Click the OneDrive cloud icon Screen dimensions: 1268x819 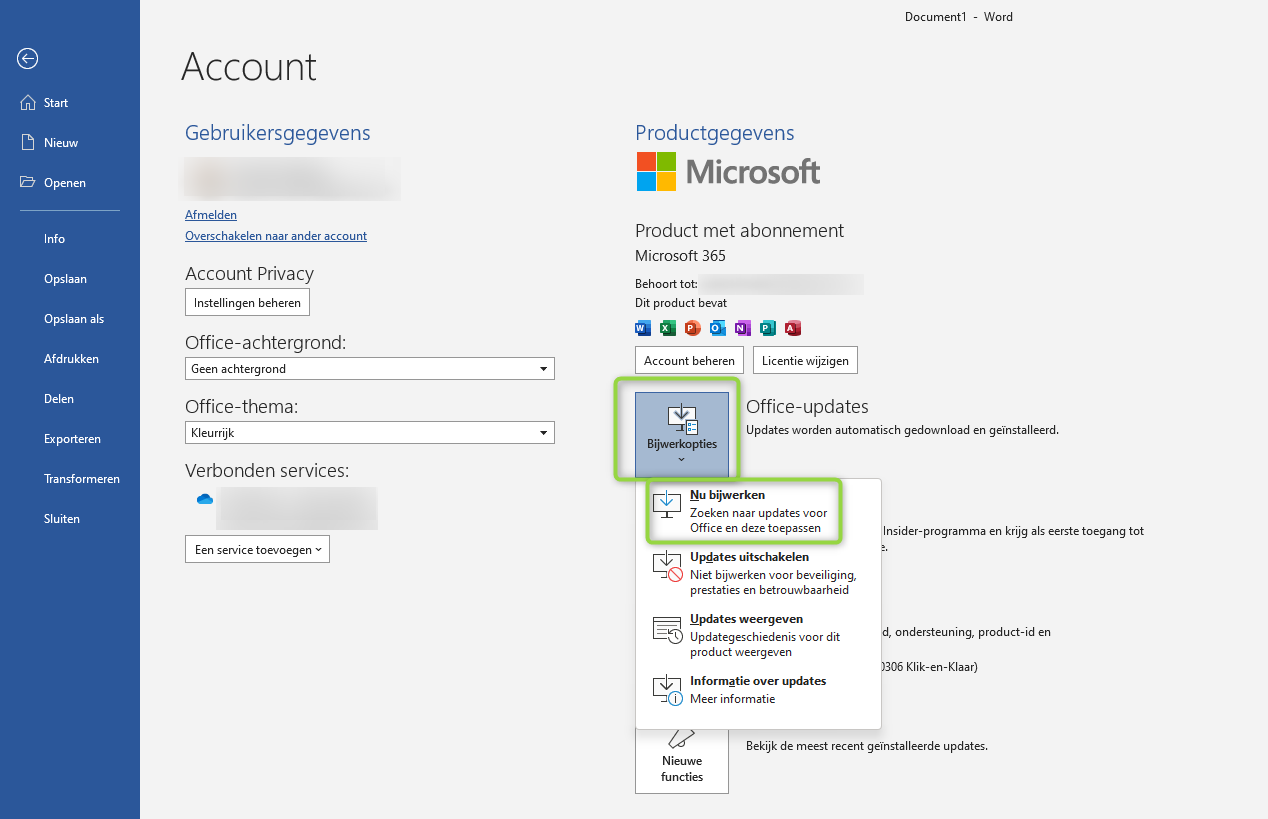[205, 498]
